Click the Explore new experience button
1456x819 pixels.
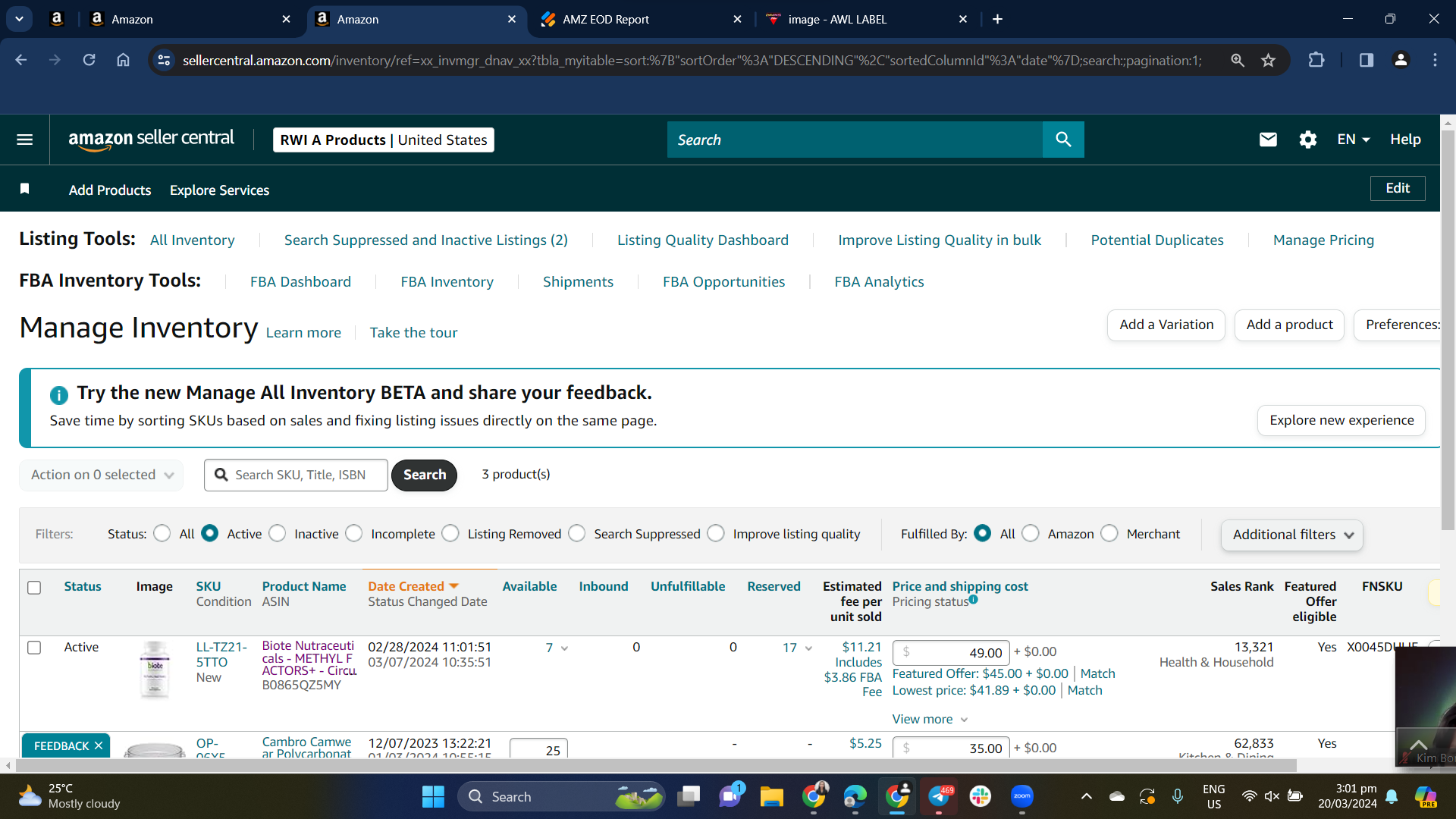(1341, 420)
